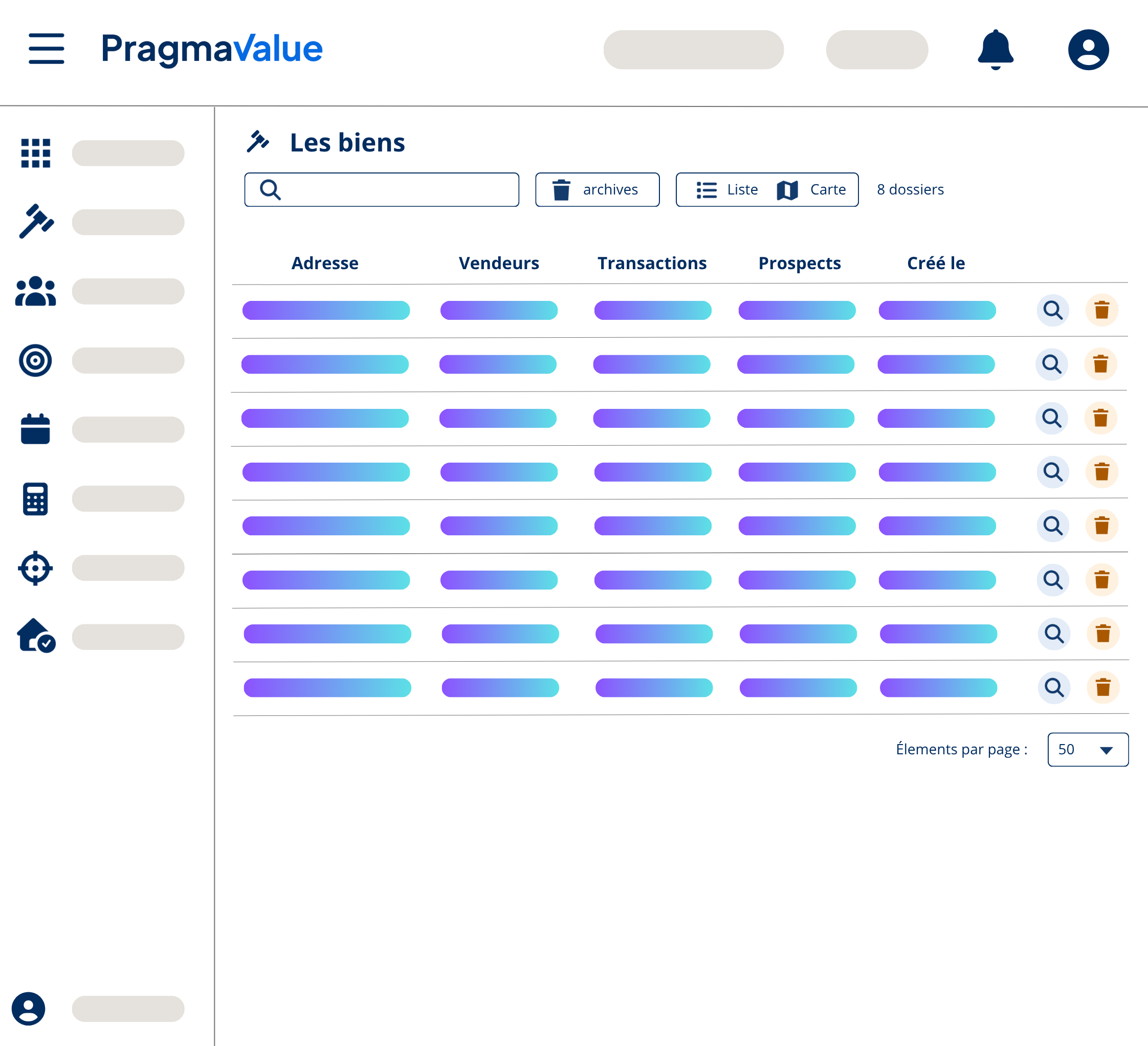Image resolution: width=1148 pixels, height=1046 pixels.
Task: Select the gavel icon in sidebar
Action: [x=36, y=222]
